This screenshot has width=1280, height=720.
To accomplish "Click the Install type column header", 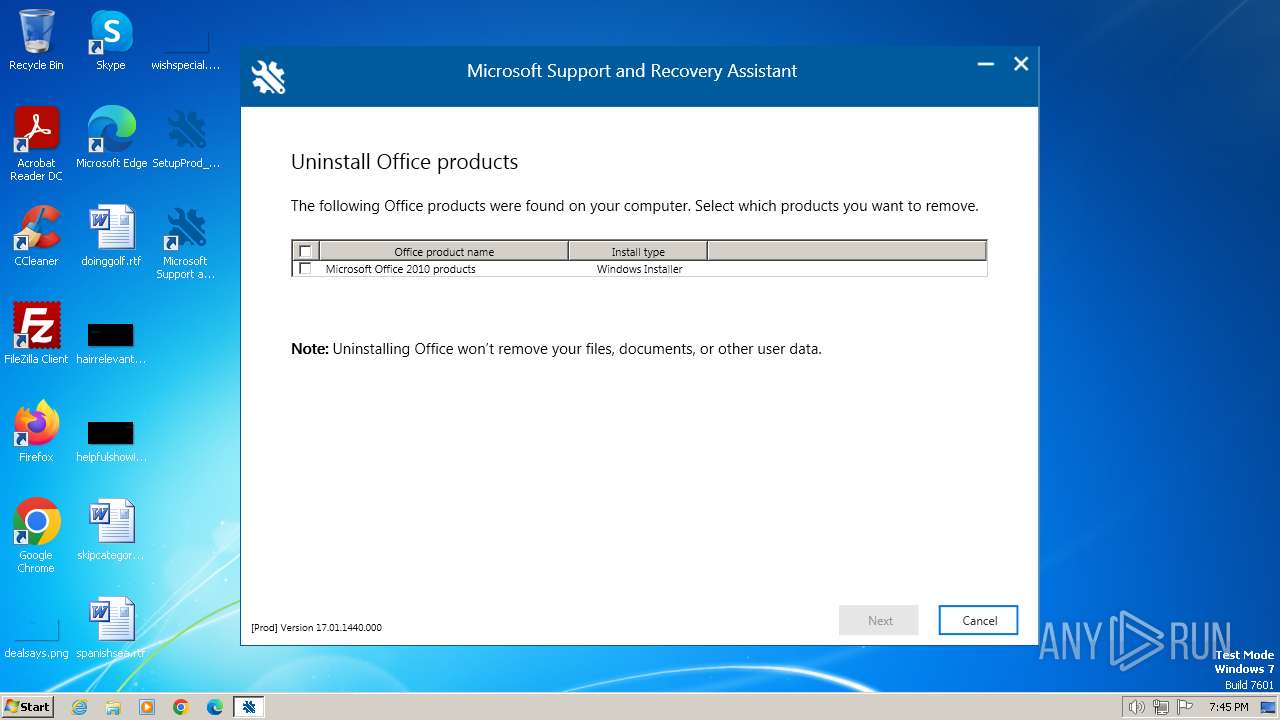I will (638, 251).
